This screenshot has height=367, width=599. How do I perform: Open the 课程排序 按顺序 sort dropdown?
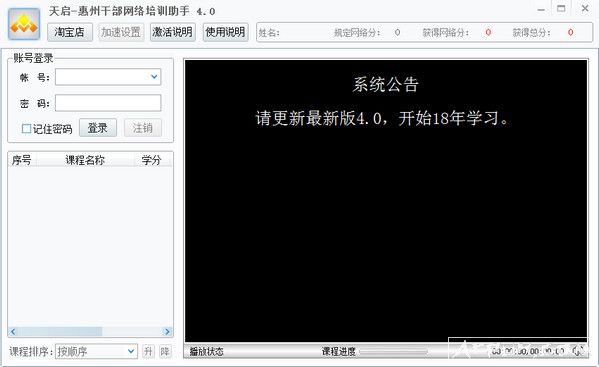pyautogui.click(x=96, y=351)
